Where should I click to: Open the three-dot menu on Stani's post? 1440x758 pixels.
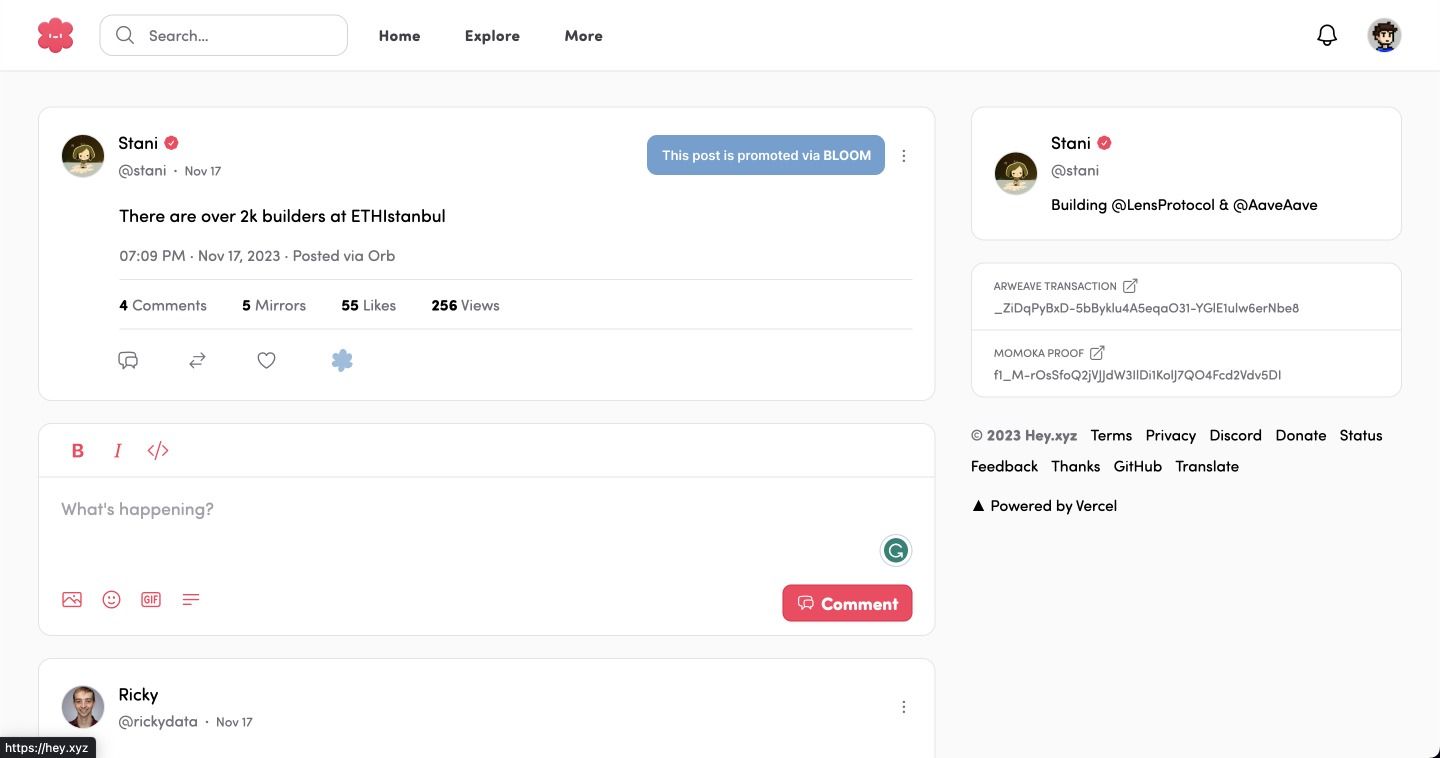[x=904, y=156]
